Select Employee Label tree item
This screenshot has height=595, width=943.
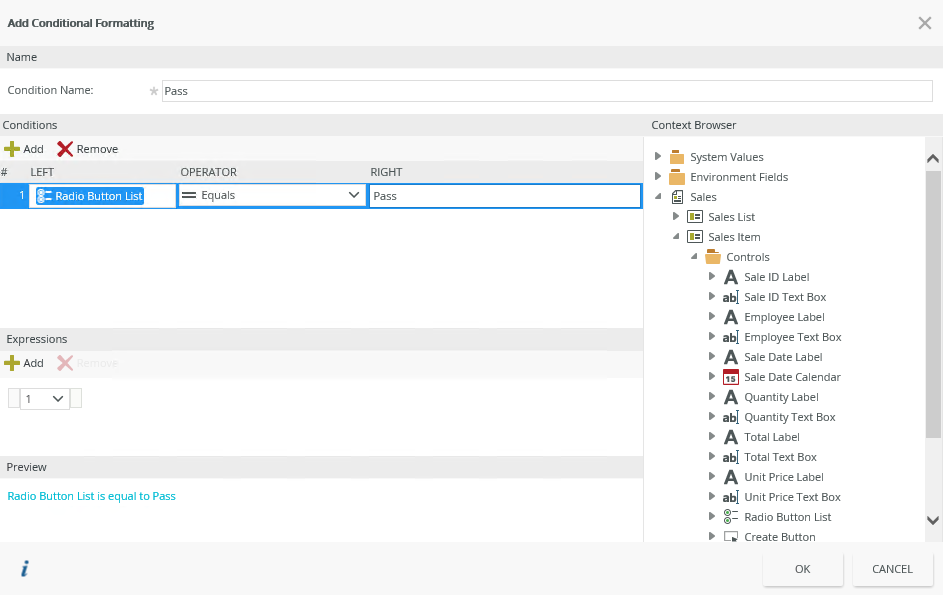coord(784,317)
